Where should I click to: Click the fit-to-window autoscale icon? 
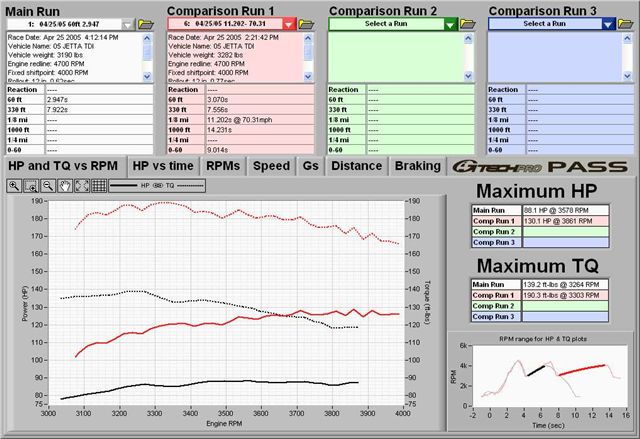click(82, 186)
